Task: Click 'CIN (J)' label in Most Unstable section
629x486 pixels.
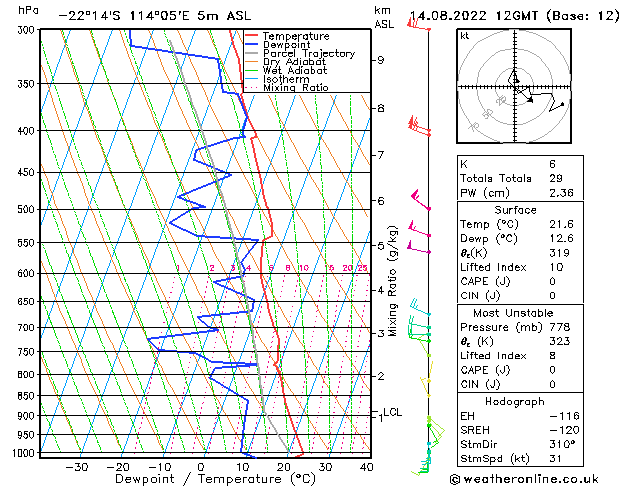Action: 481,385
